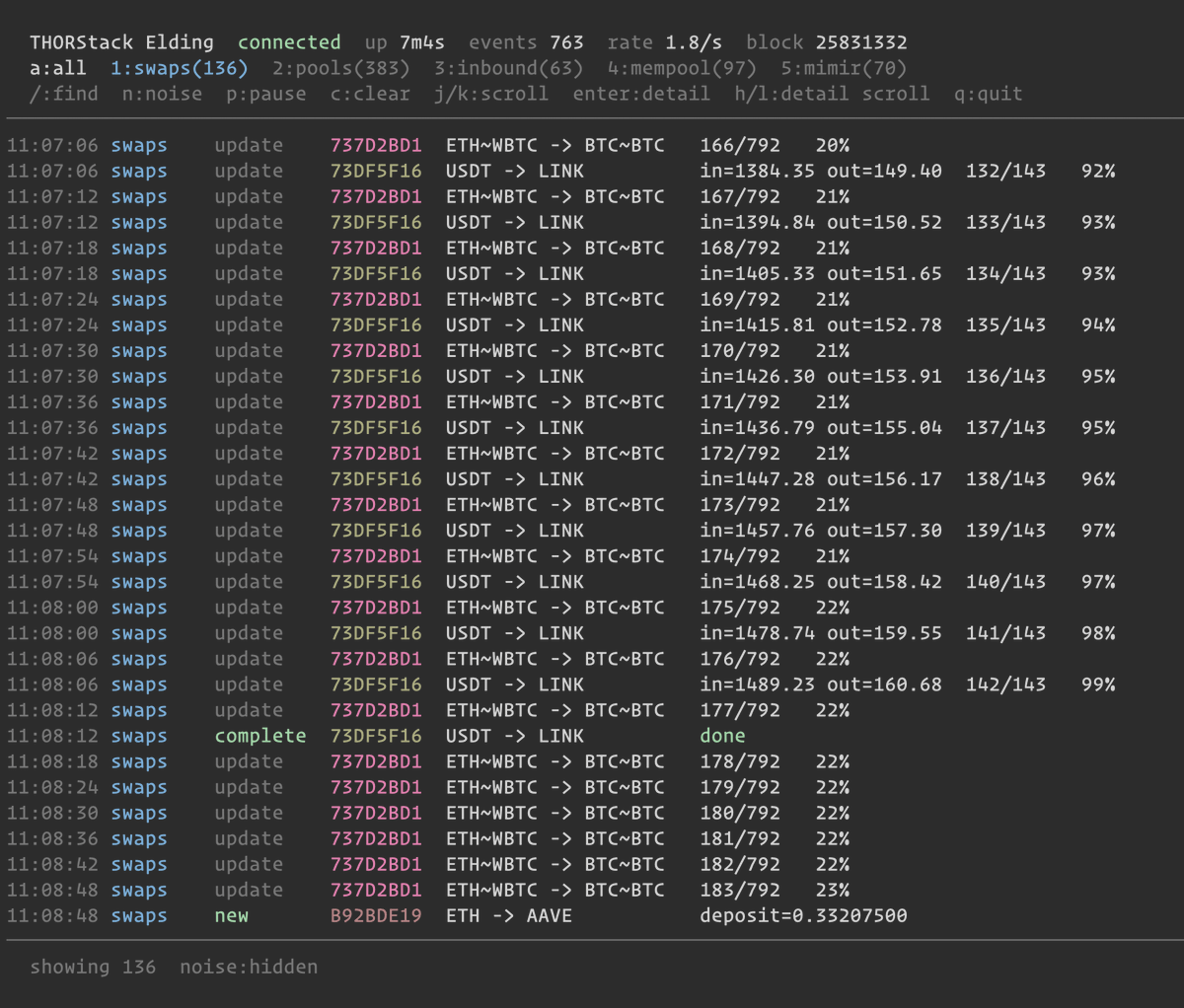Viewport: 1184px width, 1008px height.
Task: Click the THORStack Elding title
Action: [x=121, y=42]
